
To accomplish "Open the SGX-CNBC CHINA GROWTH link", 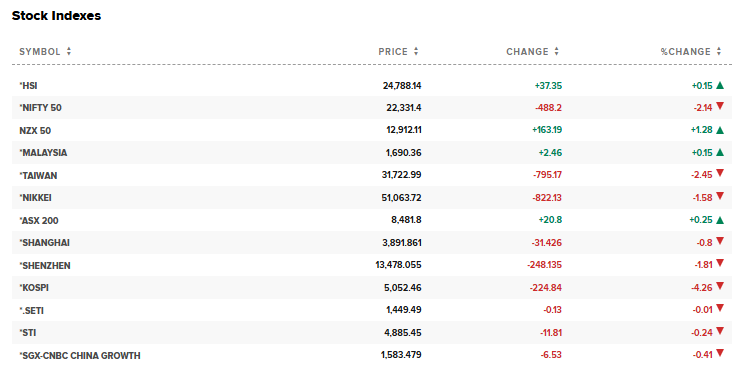I will tap(80, 355).
